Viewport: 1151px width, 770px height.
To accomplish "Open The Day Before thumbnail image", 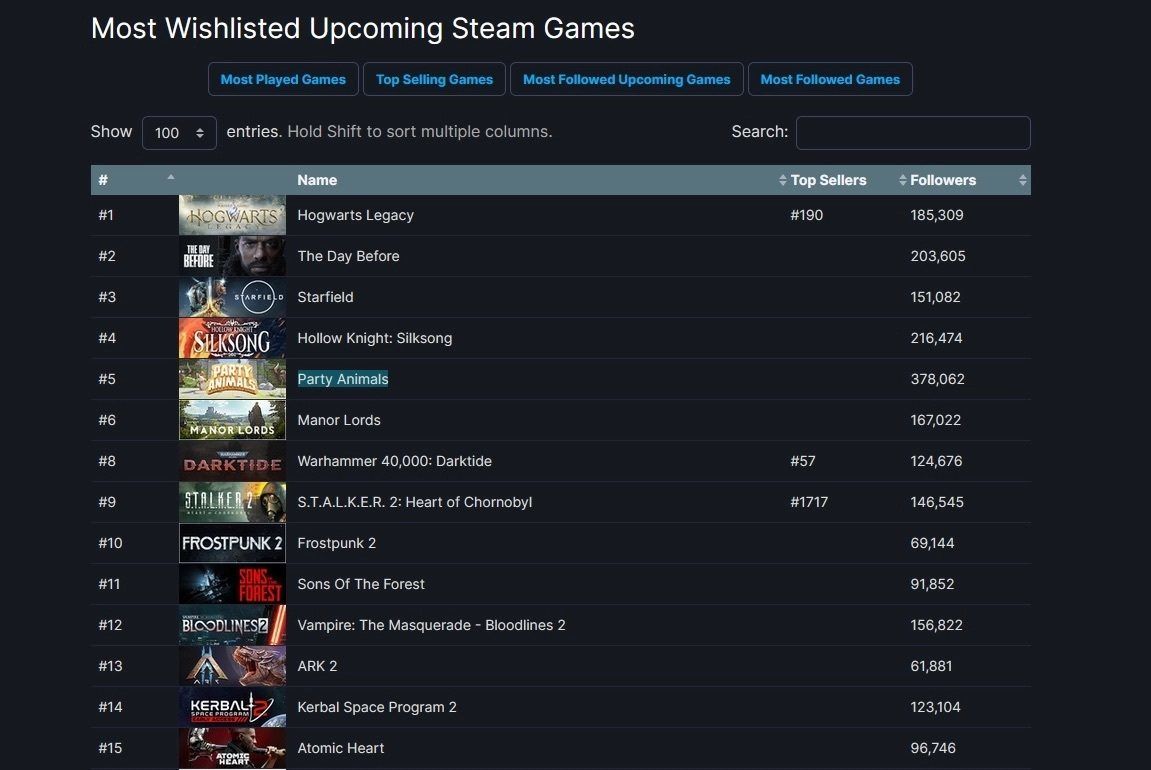I will click(x=232, y=256).
